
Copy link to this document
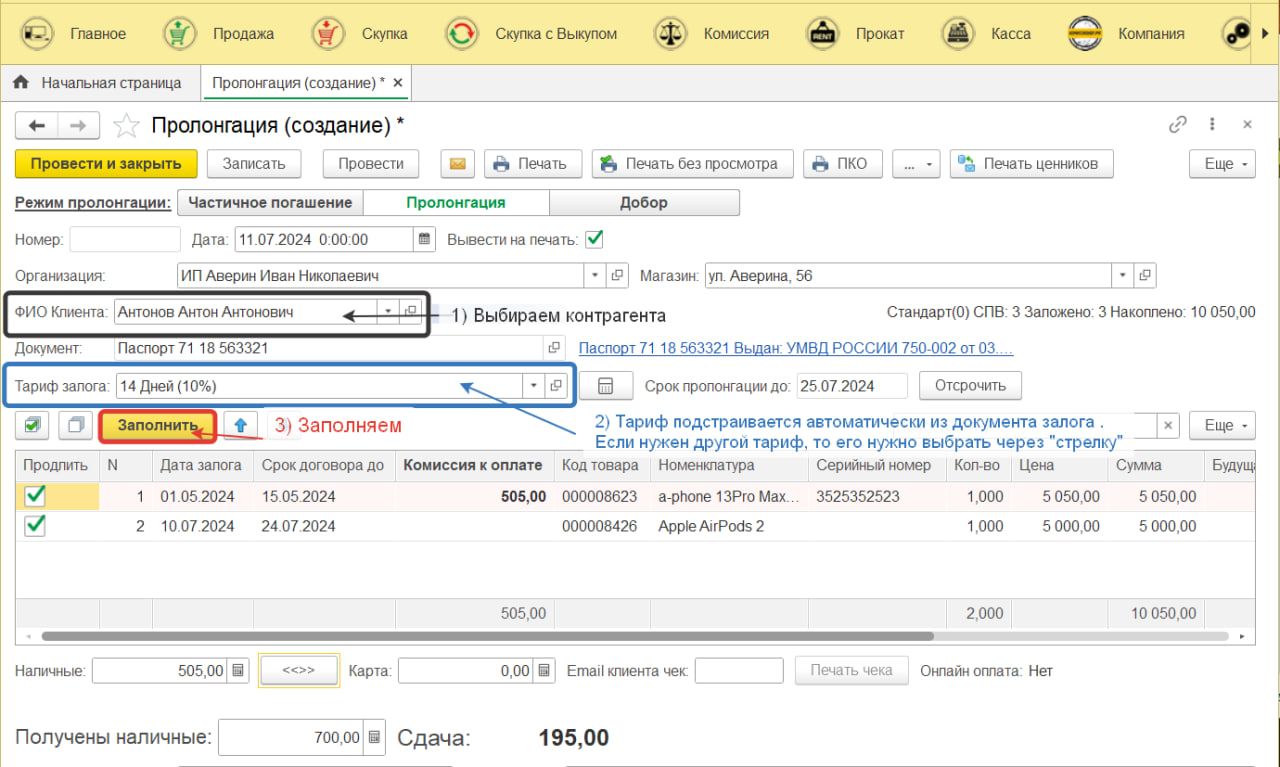[x=1178, y=125]
